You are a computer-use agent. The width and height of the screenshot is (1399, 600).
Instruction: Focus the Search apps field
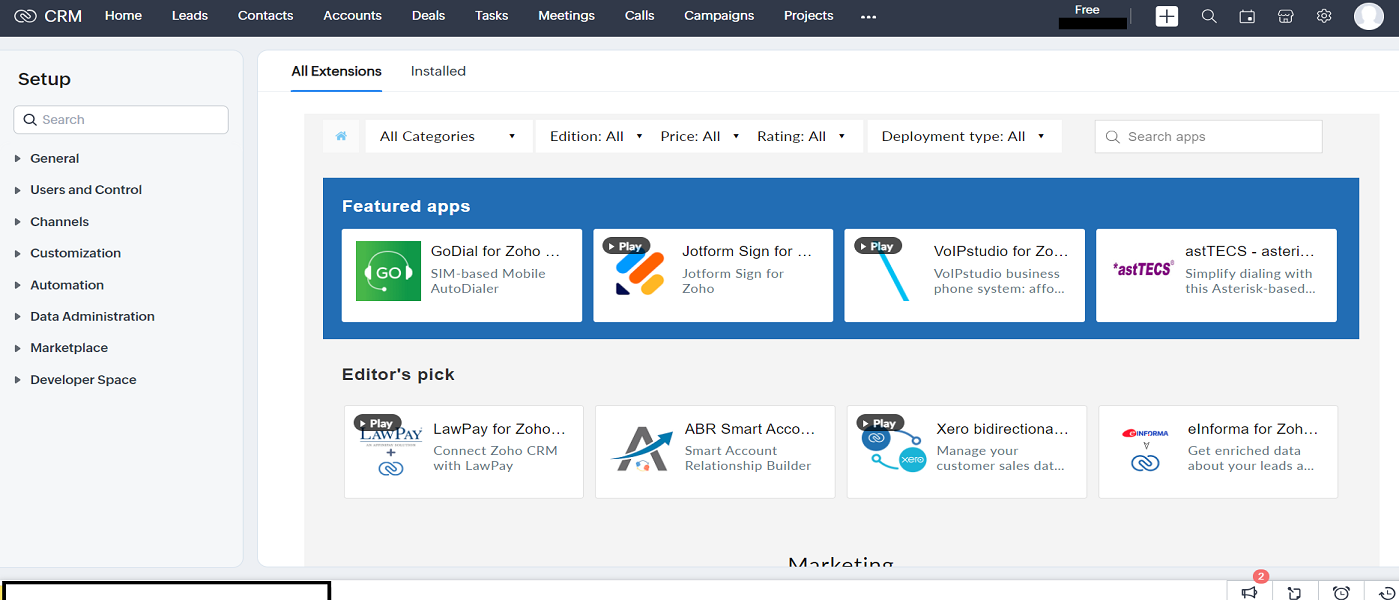[x=1208, y=137]
